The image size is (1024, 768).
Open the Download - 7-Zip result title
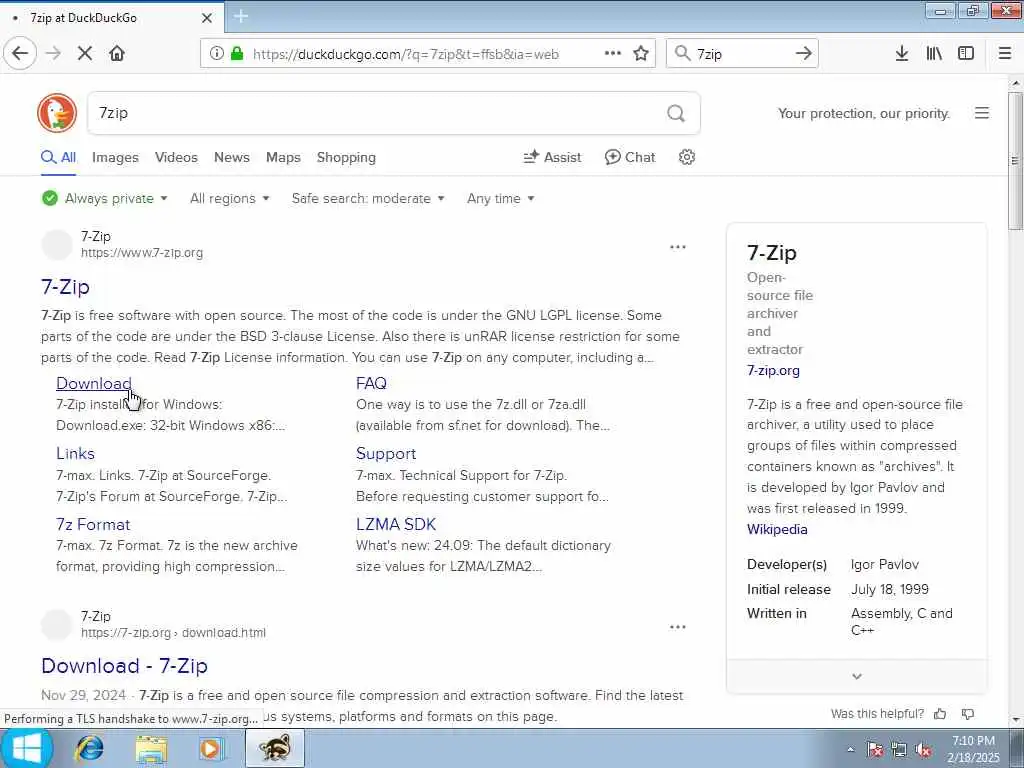point(124,665)
